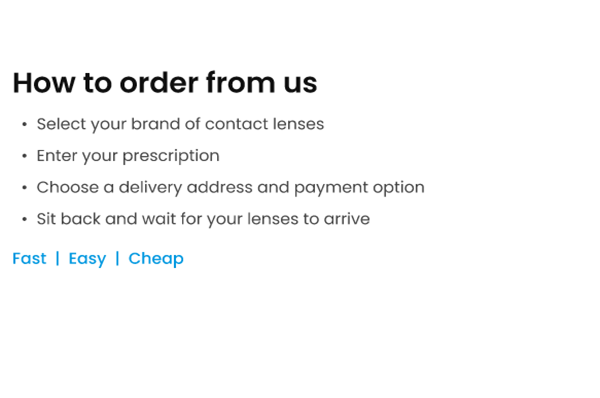
Task: Click "payment option" in the third bullet
Action: (359, 188)
